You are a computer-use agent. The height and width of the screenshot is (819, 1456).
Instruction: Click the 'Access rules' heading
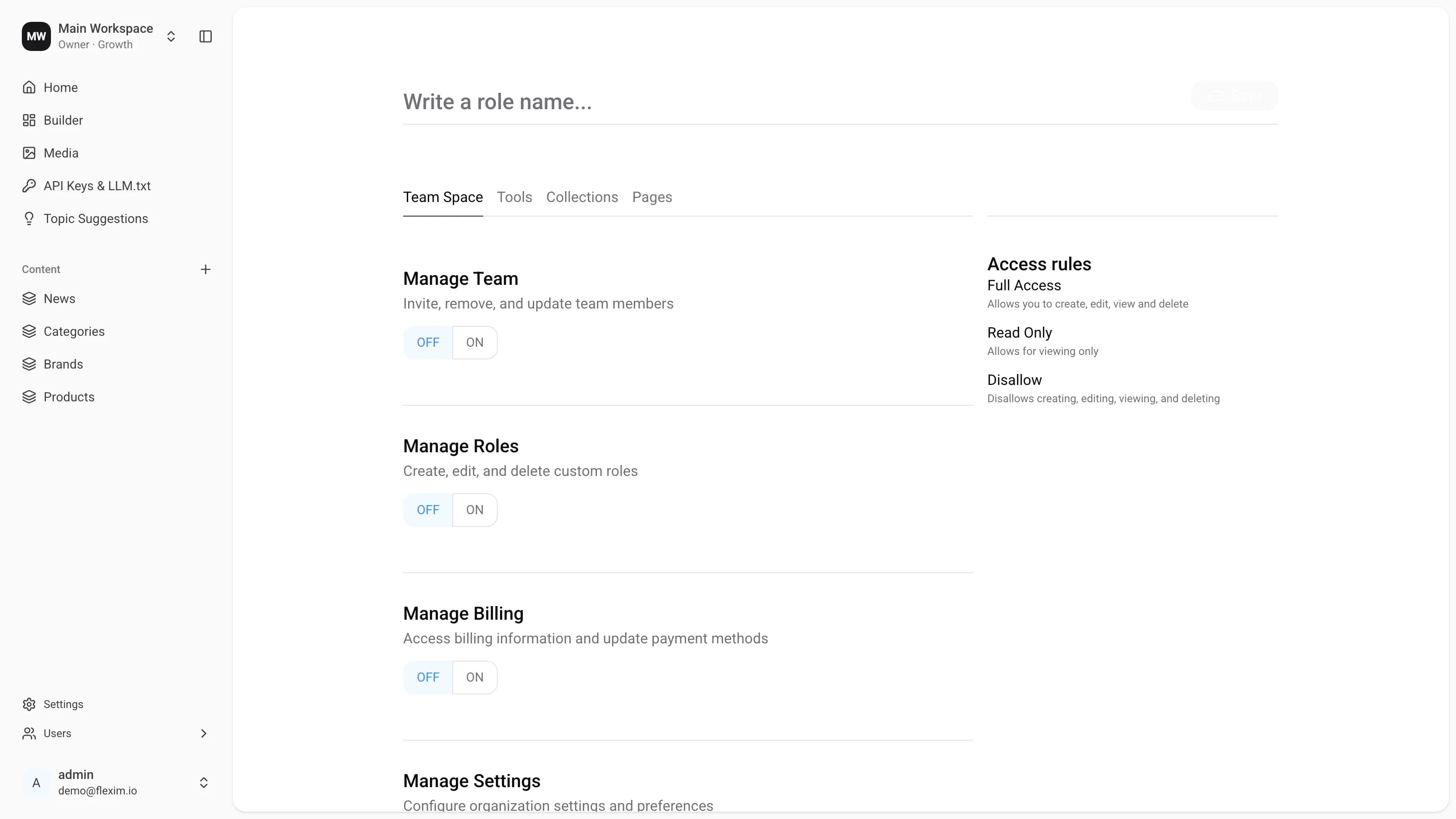pos(1039,264)
